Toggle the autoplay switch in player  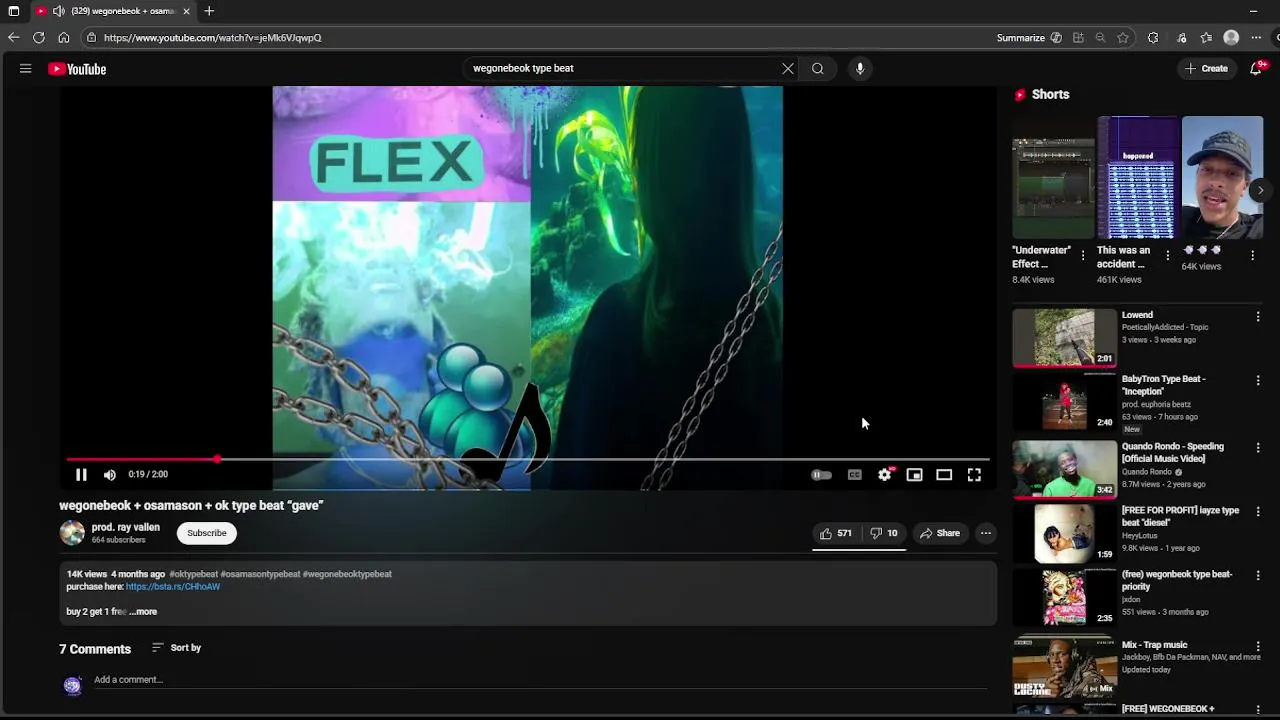(821, 475)
